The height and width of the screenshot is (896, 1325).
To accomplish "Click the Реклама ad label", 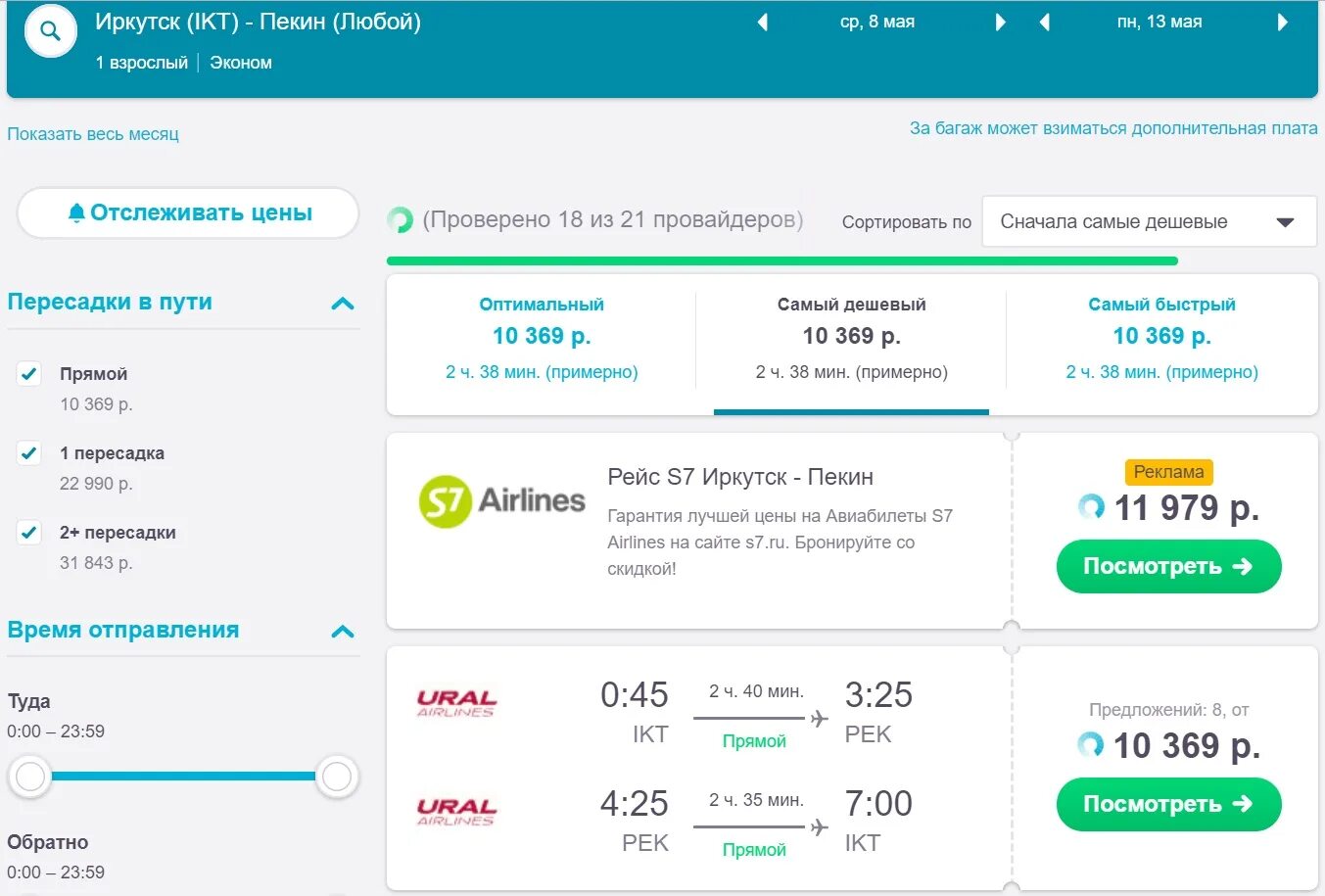I will point(1168,472).
